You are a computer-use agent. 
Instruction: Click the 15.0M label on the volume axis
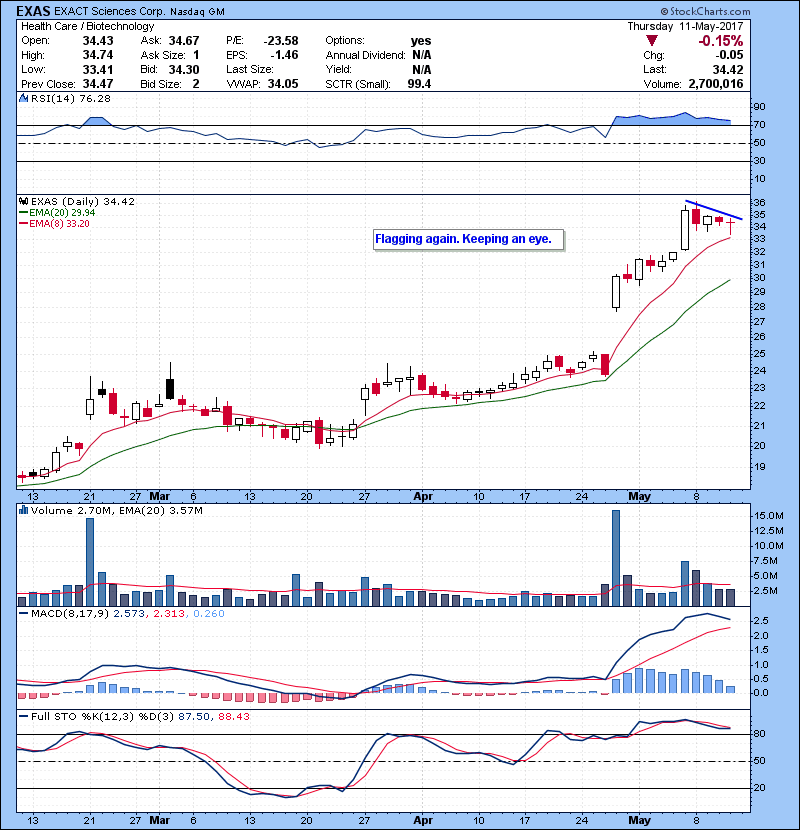(x=769, y=516)
